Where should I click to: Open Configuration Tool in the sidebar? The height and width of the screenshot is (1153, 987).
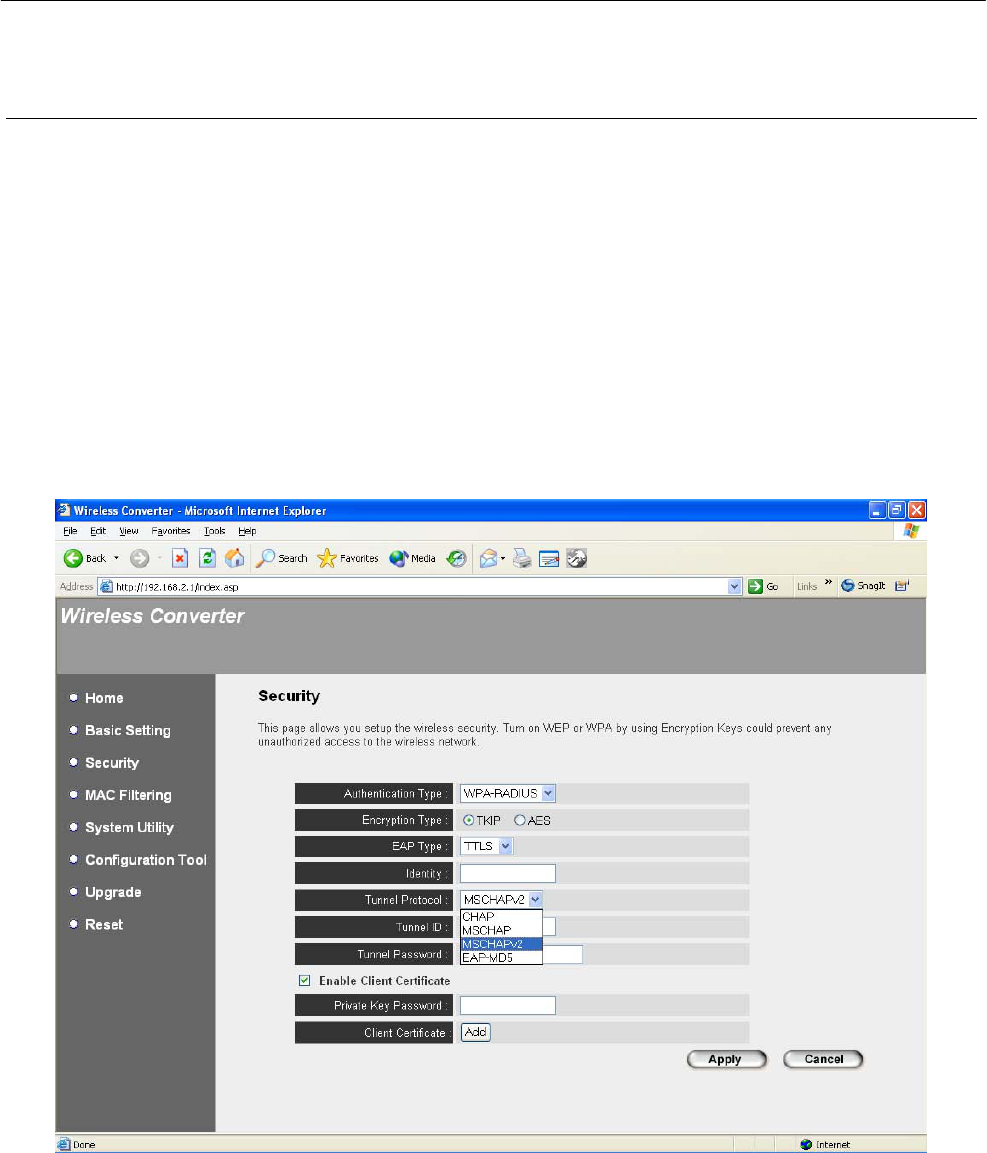(146, 860)
